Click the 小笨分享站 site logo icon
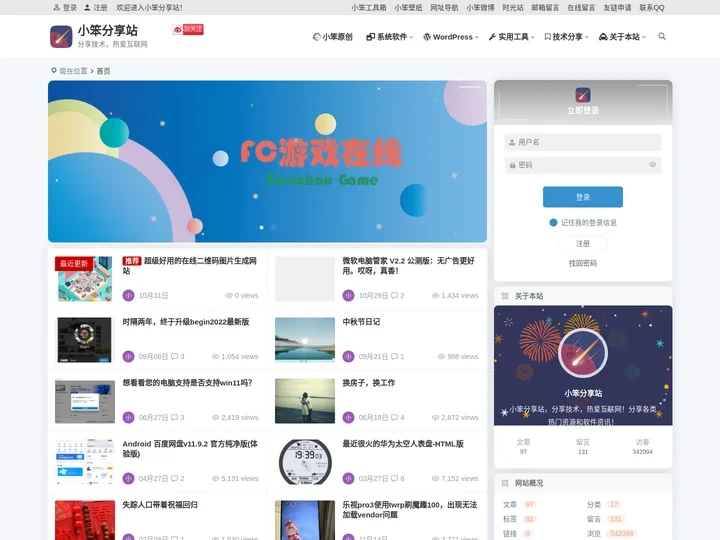Viewport: 720px width, 540px height. pos(61,37)
